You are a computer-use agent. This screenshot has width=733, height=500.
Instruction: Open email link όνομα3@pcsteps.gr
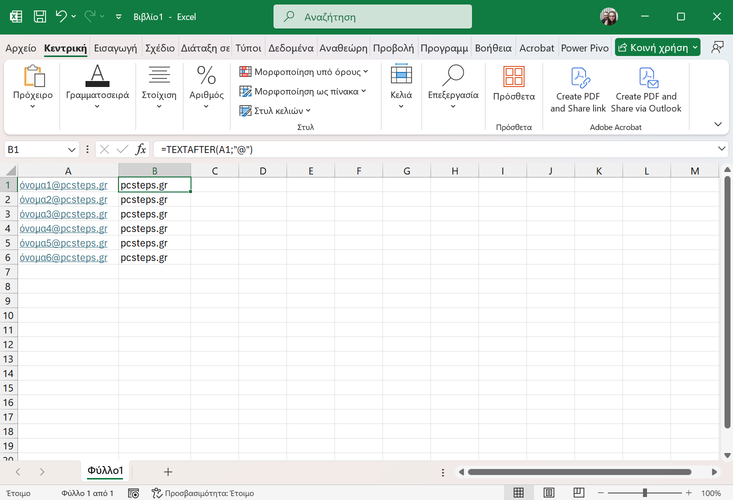point(62,214)
